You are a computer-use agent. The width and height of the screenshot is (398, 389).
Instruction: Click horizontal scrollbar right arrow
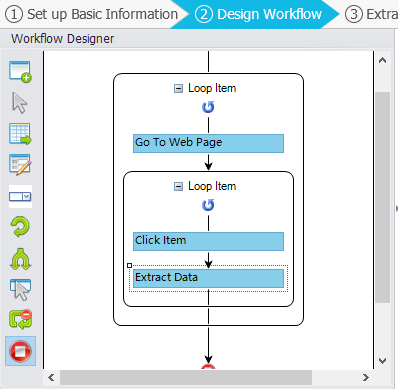[x=366, y=377]
